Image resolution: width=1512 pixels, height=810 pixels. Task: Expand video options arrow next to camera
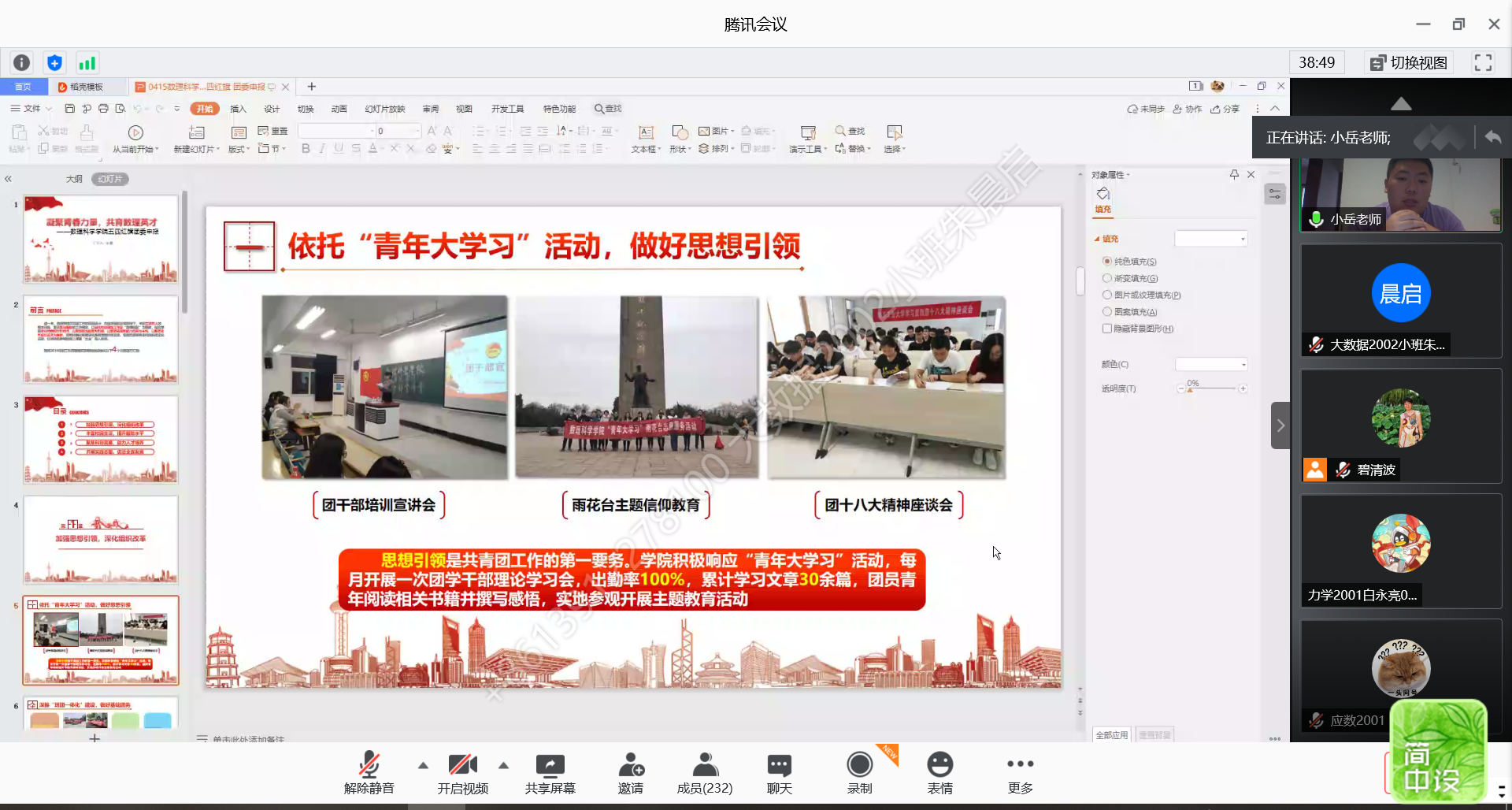pyautogui.click(x=503, y=765)
